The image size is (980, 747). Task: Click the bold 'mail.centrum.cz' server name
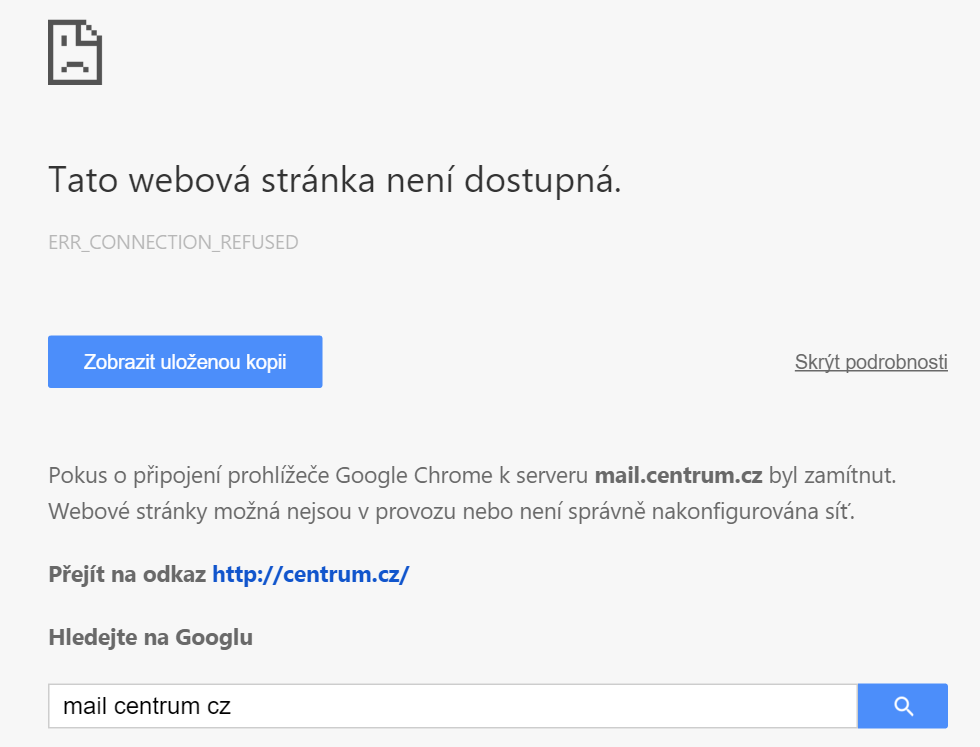click(678, 474)
